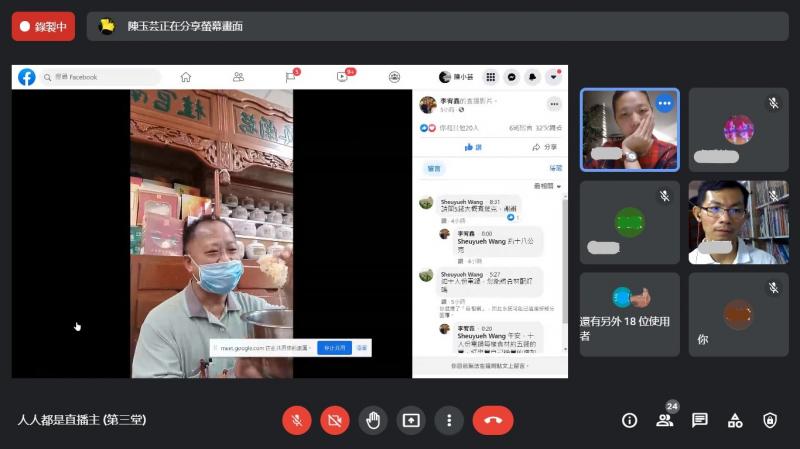The width and height of the screenshot is (800, 449).
Task: Click the Facebook search field
Action: [101, 77]
